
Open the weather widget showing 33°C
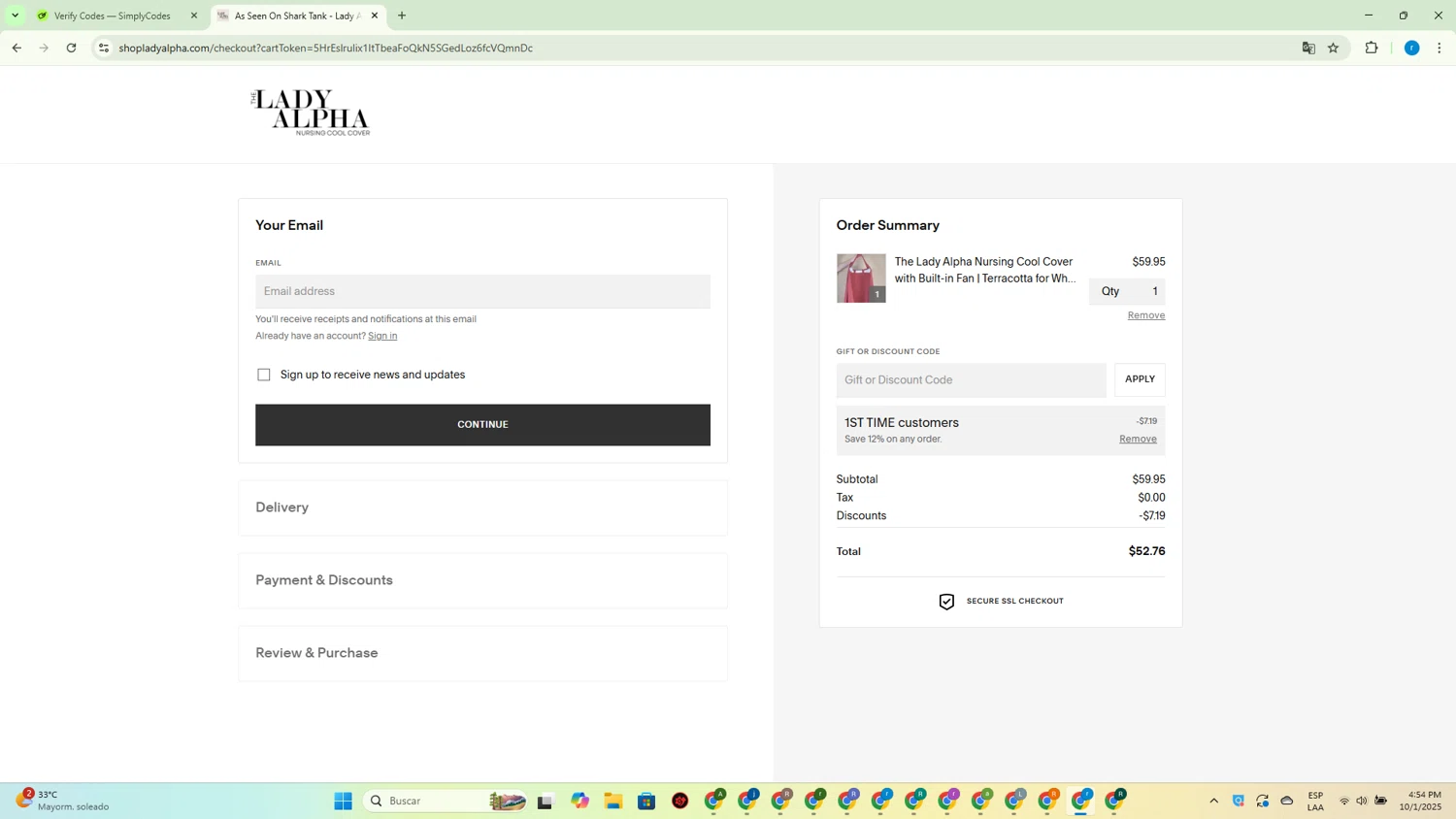tap(63, 801)
